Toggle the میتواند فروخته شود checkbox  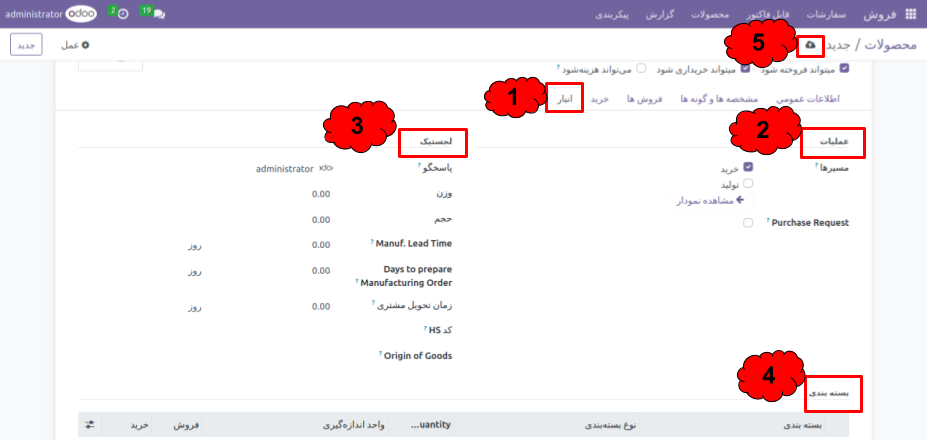coord(845,68)
